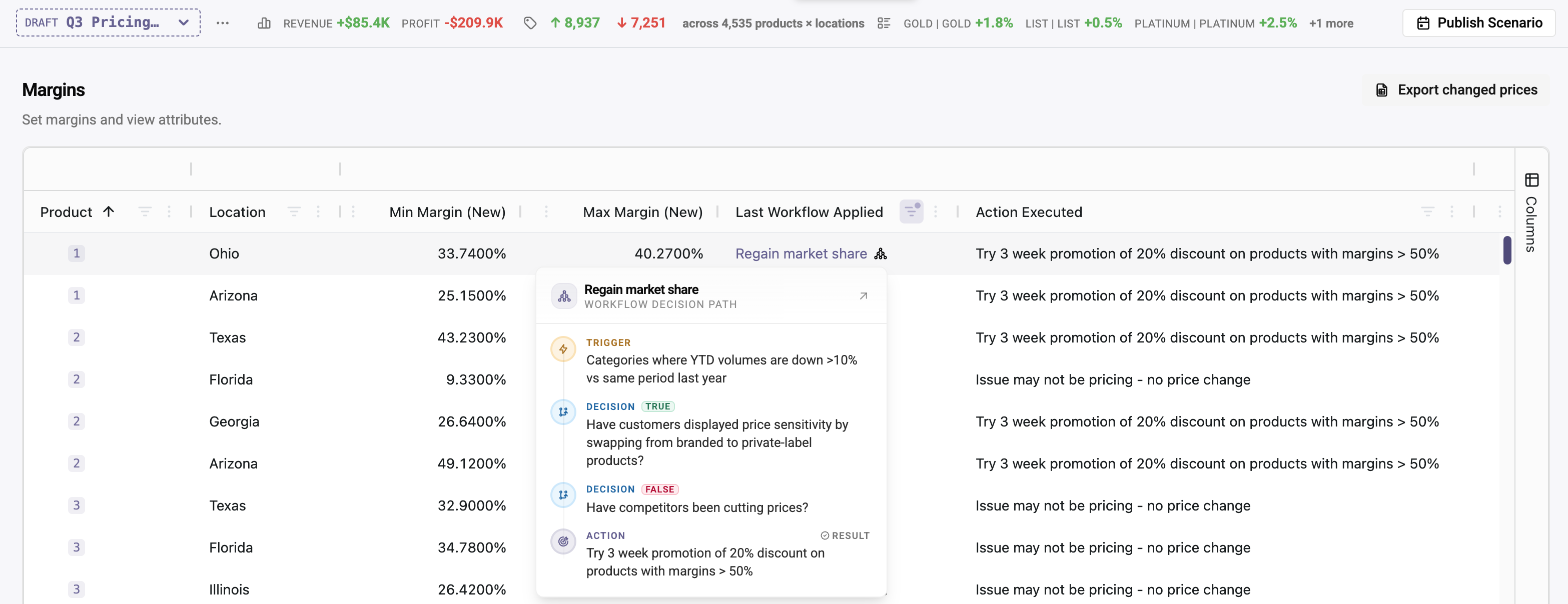Click the revenue bar chart icon
This screenshot has width=1568, height=604.
264,23
